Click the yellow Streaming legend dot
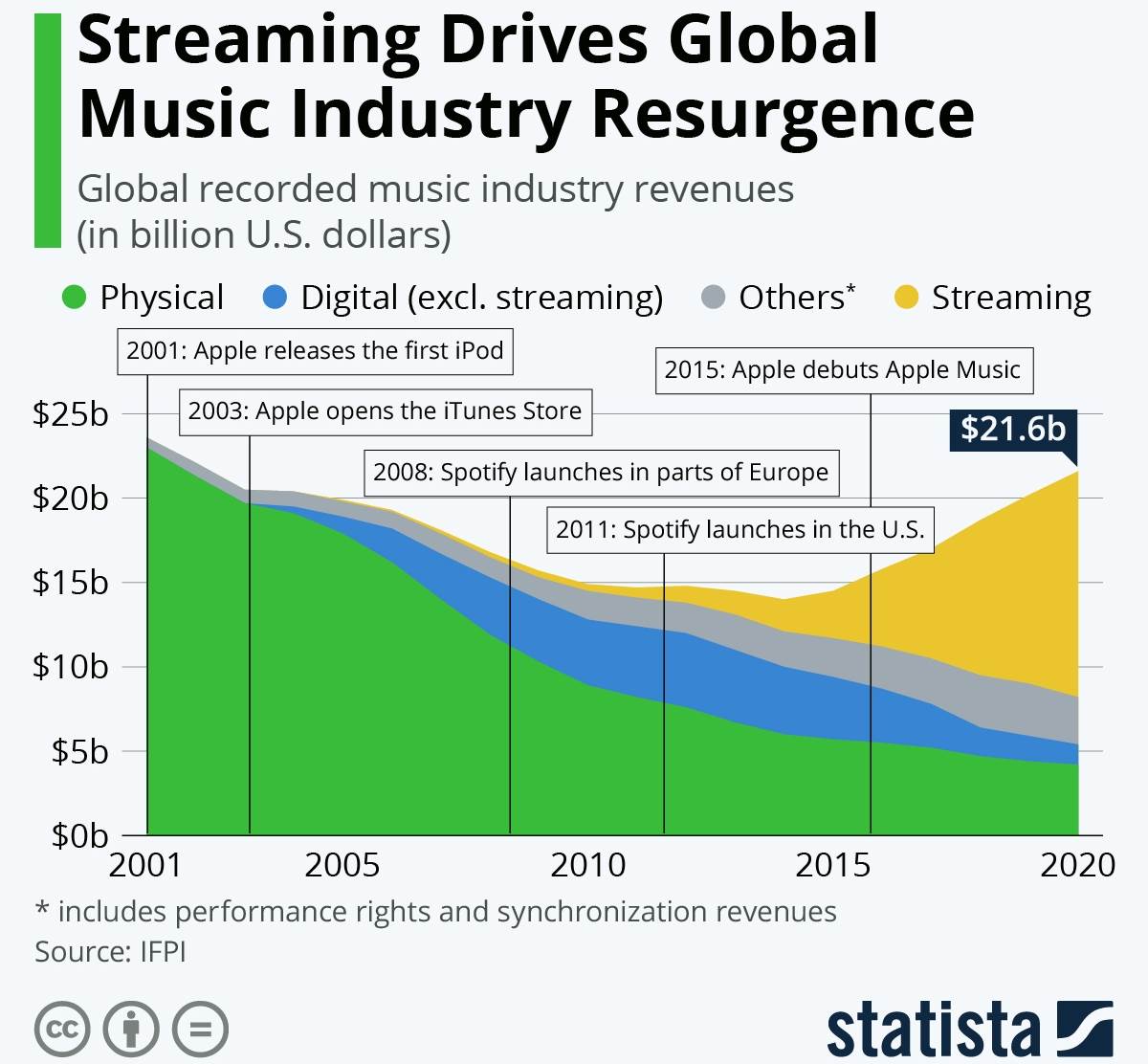 coord(906,298)
